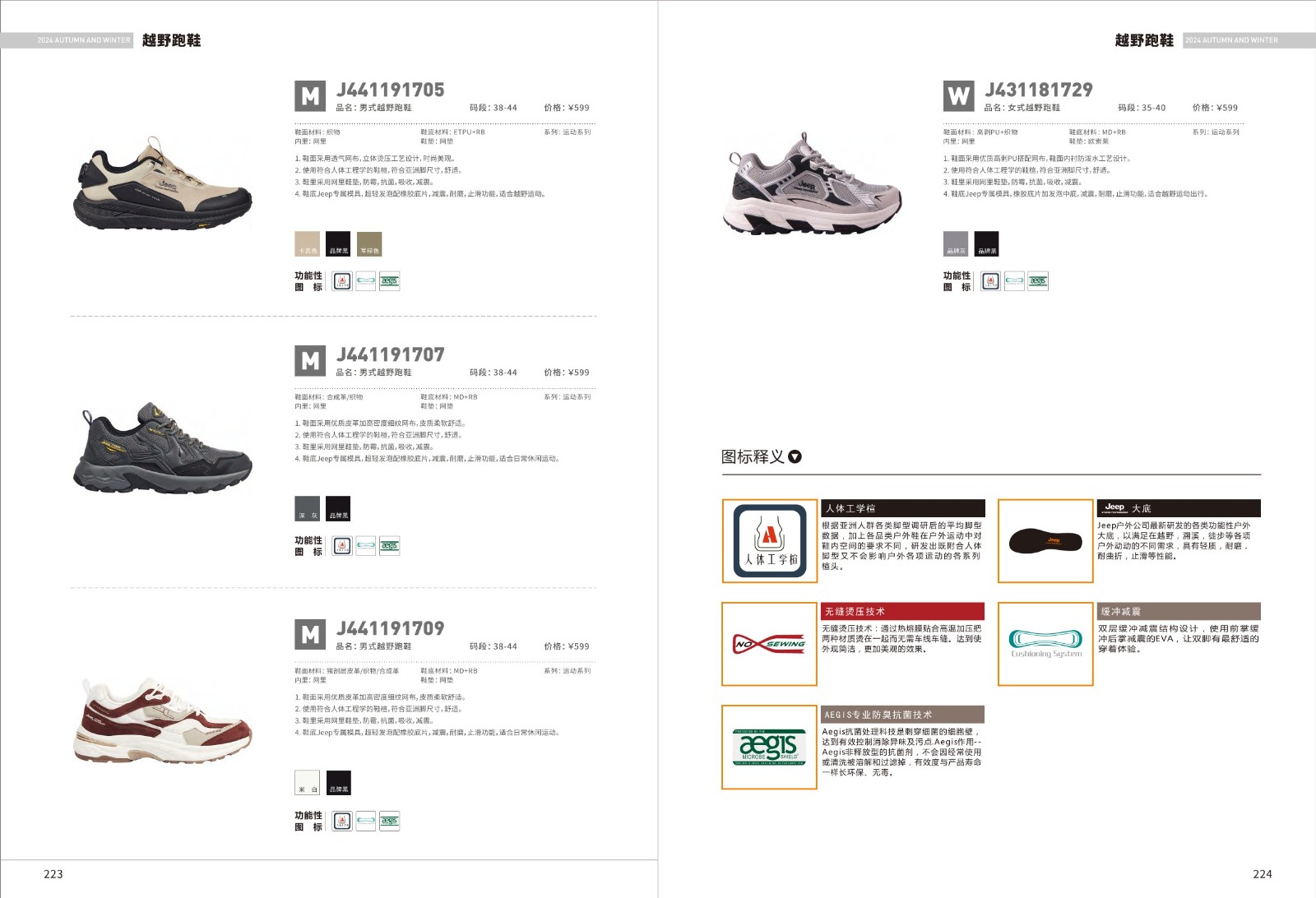Viewport: 1316px width, 898px height.
Task: Click the burgundy and white shoe J441191709 image
Action: click(163, 720)
